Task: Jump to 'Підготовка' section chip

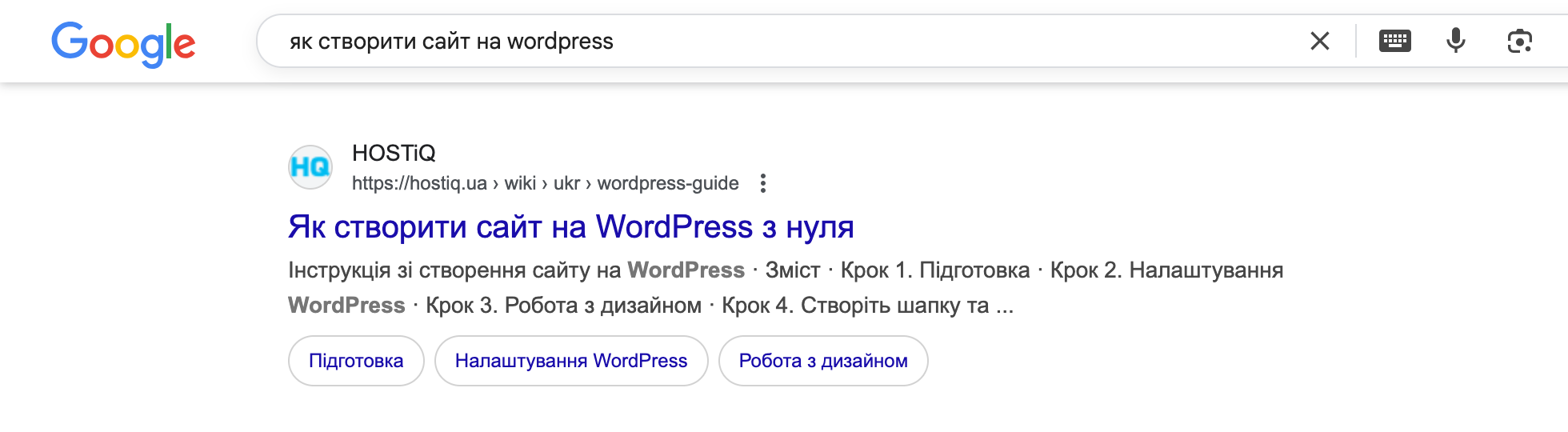Action: 356,361
